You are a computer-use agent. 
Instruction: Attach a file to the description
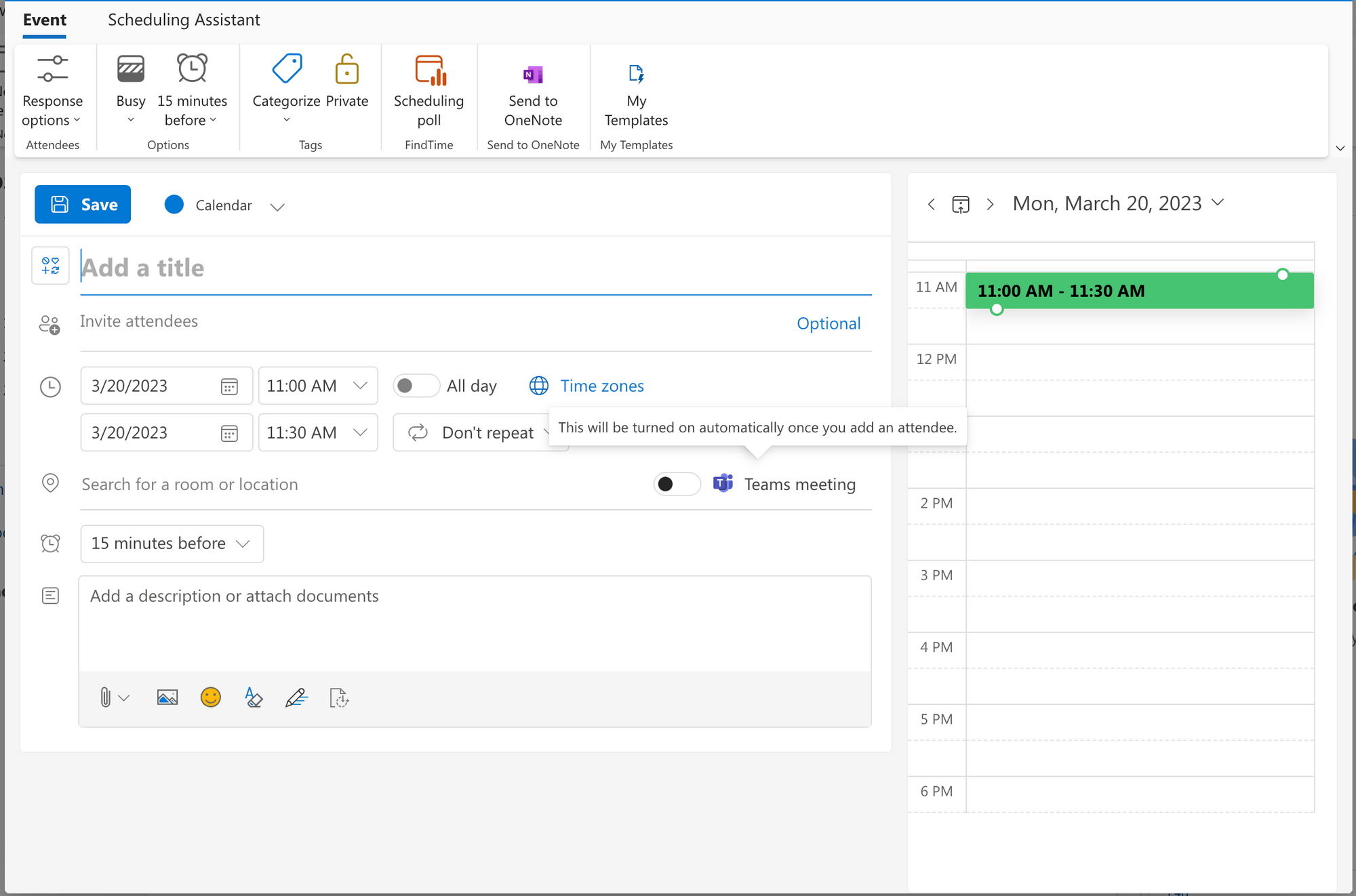(106, 697)
